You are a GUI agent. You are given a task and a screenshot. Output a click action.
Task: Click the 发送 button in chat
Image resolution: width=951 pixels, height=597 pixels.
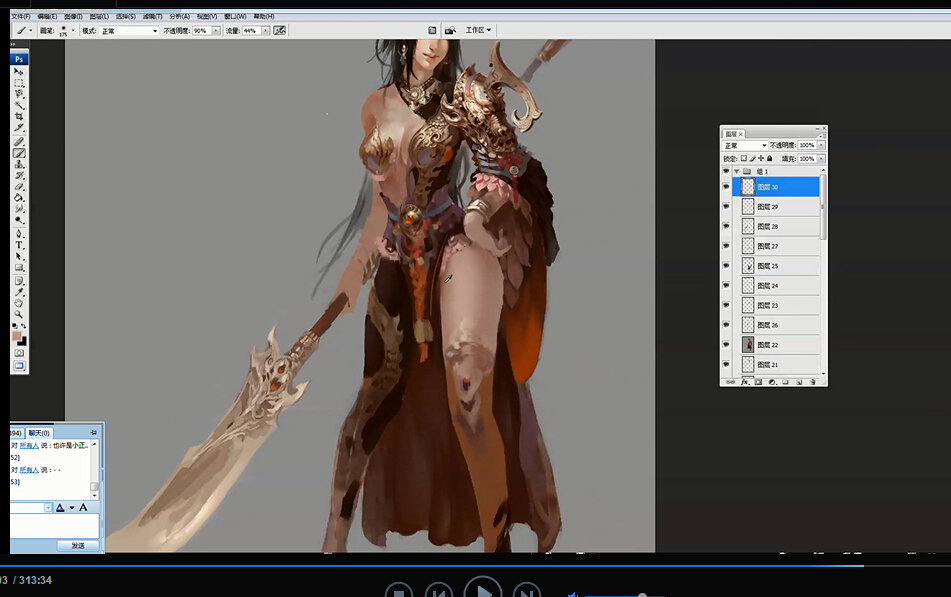pyautogui.click(x=77, y=545)
